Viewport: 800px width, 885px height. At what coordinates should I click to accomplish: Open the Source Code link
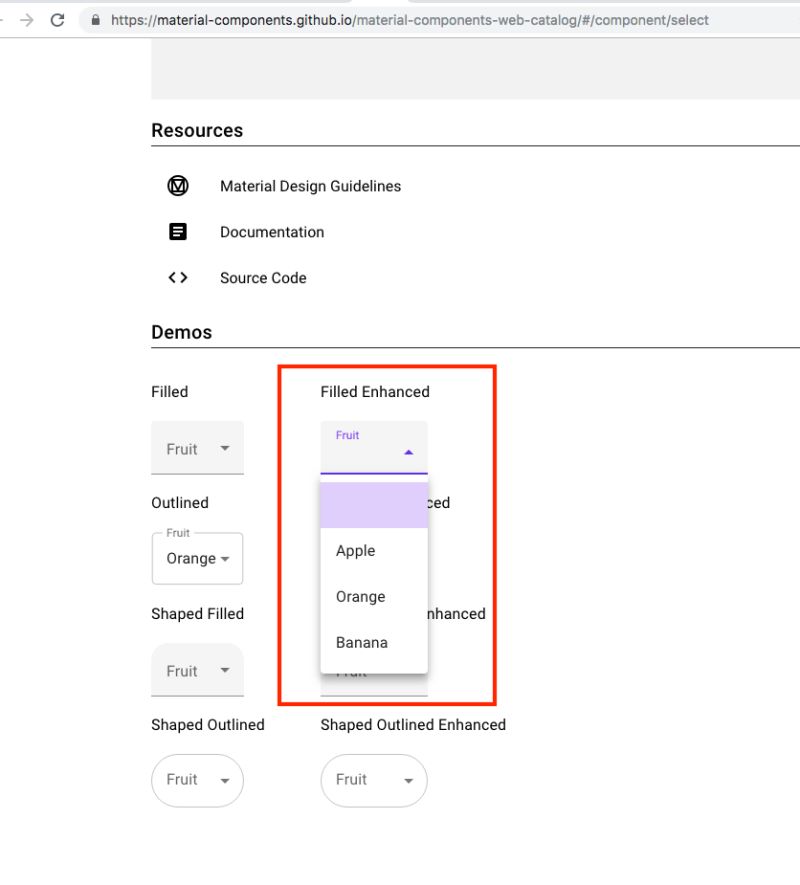click(x=263, y=278)
